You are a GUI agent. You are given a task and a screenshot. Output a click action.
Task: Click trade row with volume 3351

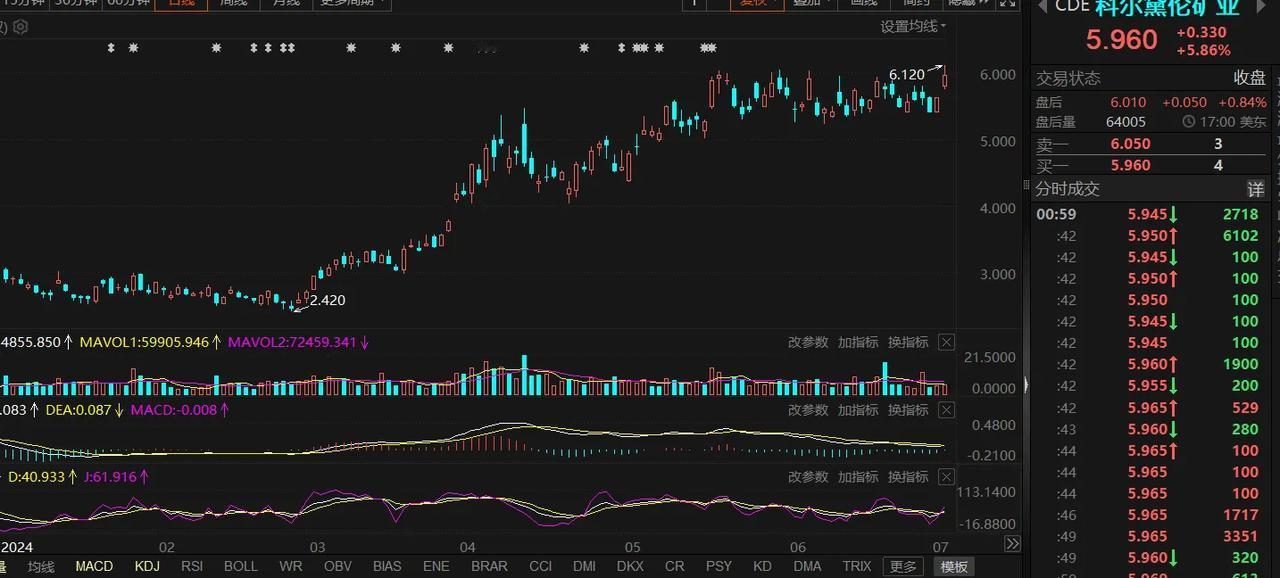[1148, 536]
